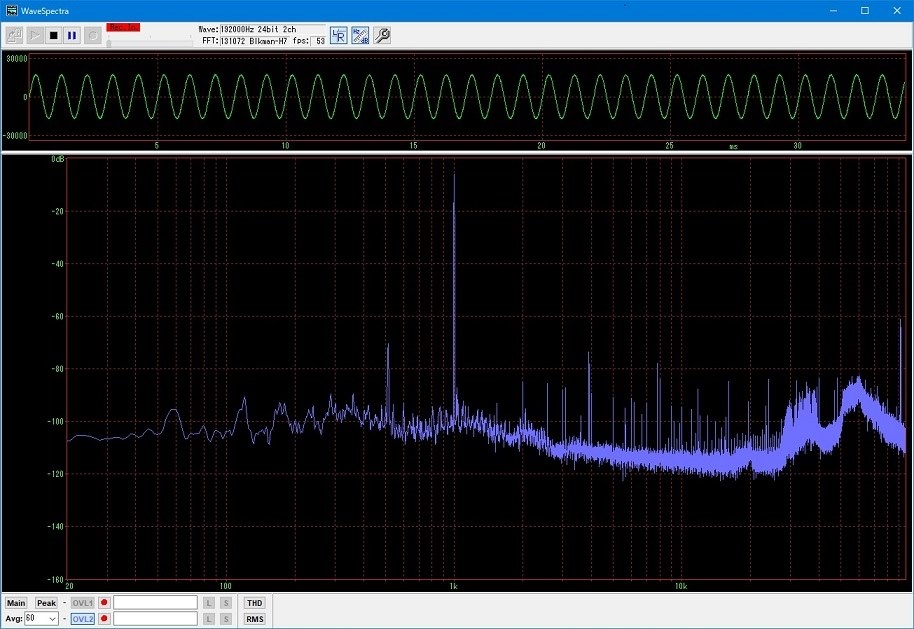Image resolution: width=914 pixels, height=629 pixels.
Task: Open file icon at toolbar start
Action: coord(15,36)
